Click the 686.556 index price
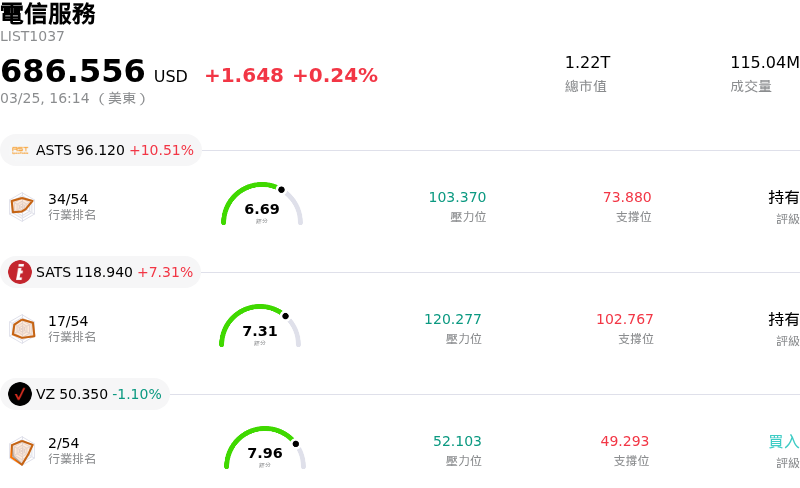This screenshot has height=488, width=800. click(73, 72)
